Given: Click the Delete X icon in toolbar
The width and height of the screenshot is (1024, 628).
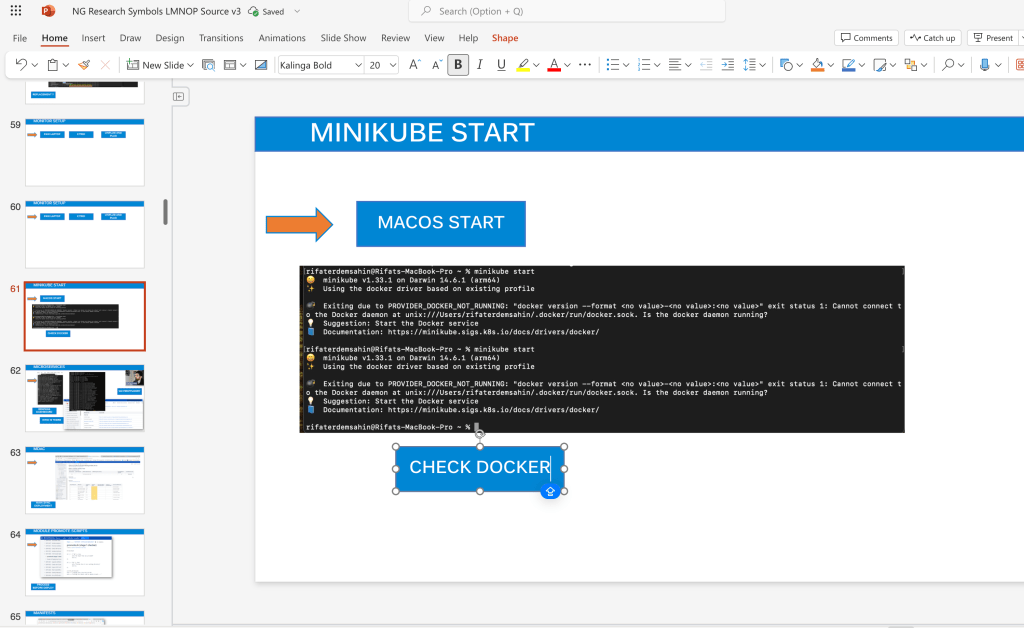Looking at the screenshot, I should click(x=104, y=65).
